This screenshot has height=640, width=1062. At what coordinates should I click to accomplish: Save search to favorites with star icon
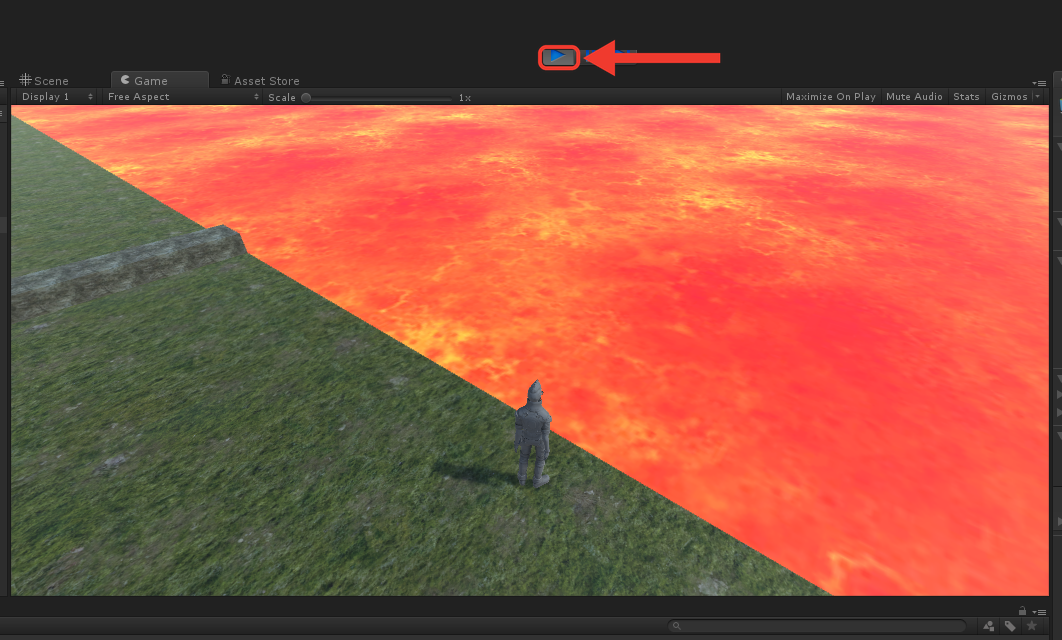tap(1032, 626)
